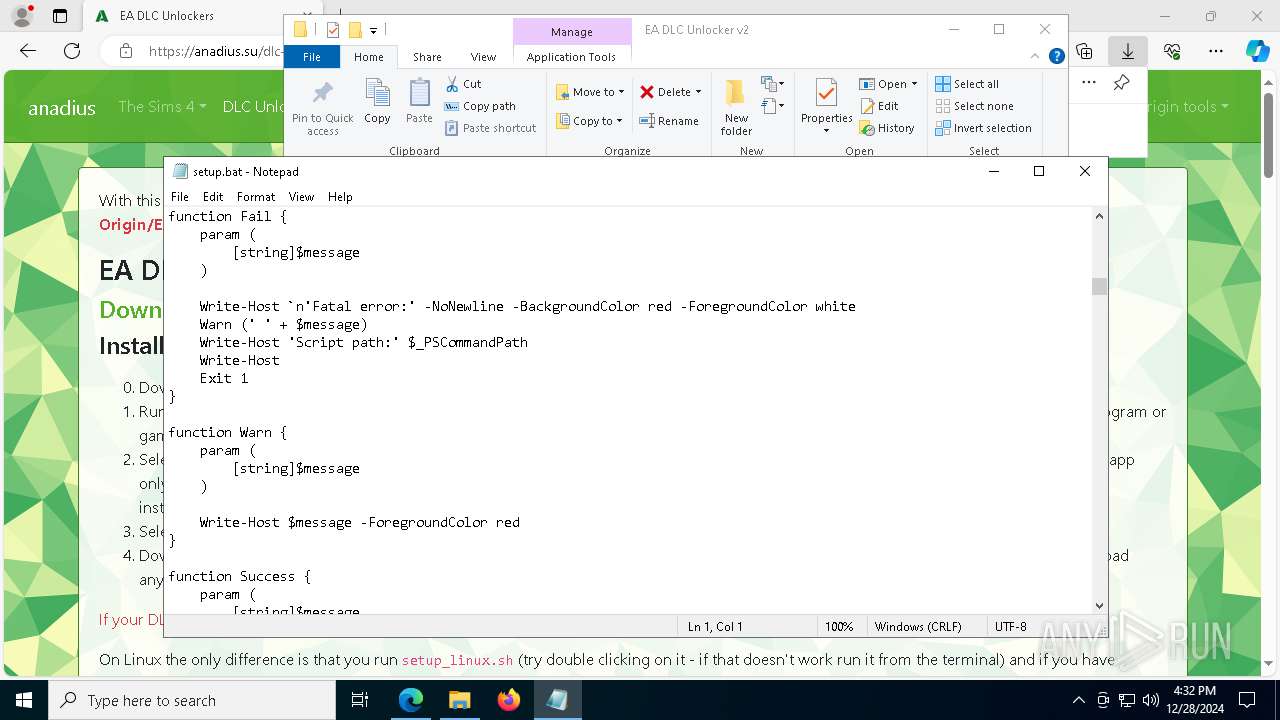Click the Copy icon in Explorer ribbon
This screenshot has height=720, width=1280.
point(377,101)
